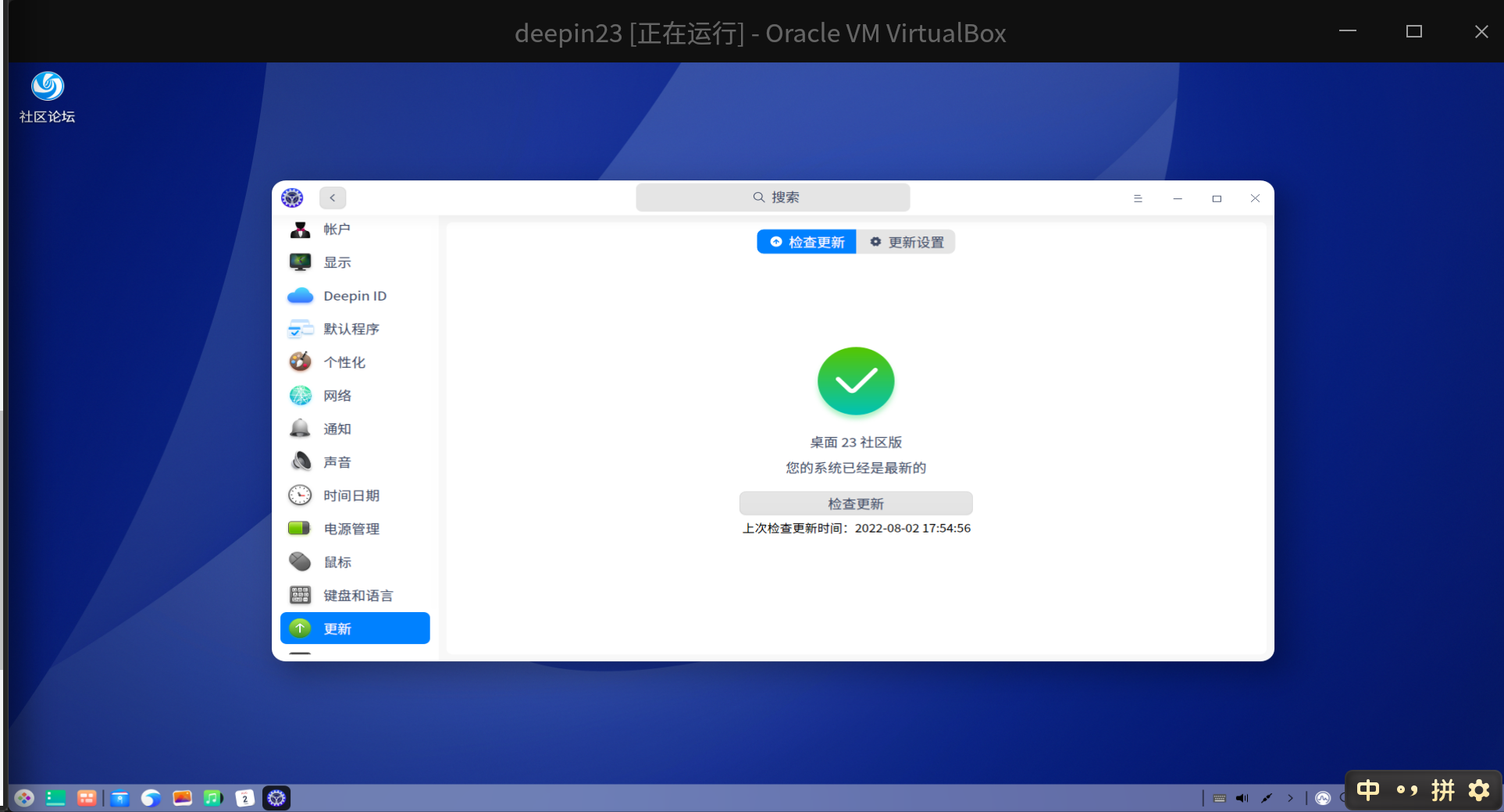Click the 拼 pinyin input indicator
Viewport: 1504px width, 812px height.
tap(1443, 790)
